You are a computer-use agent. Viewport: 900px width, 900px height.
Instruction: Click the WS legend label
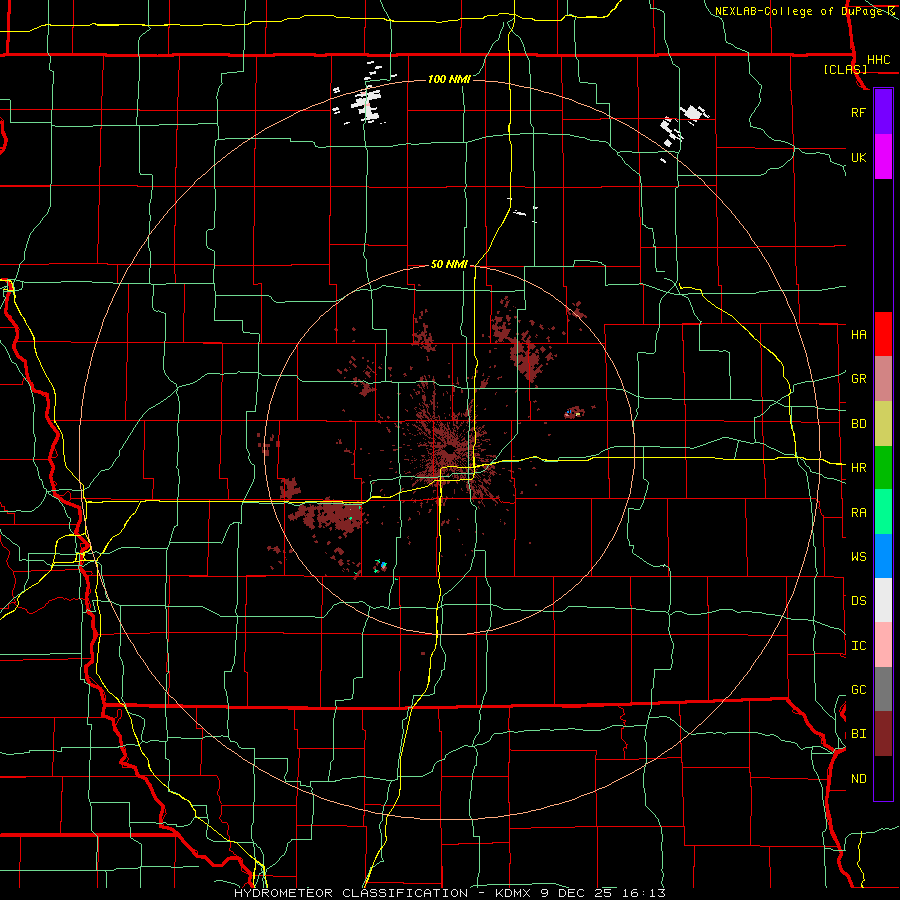point(859,557)
